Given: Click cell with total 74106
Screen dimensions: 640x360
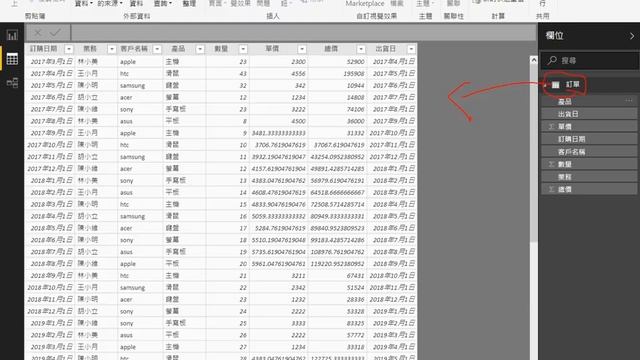Looking at the screenshot, I should 338,109.
